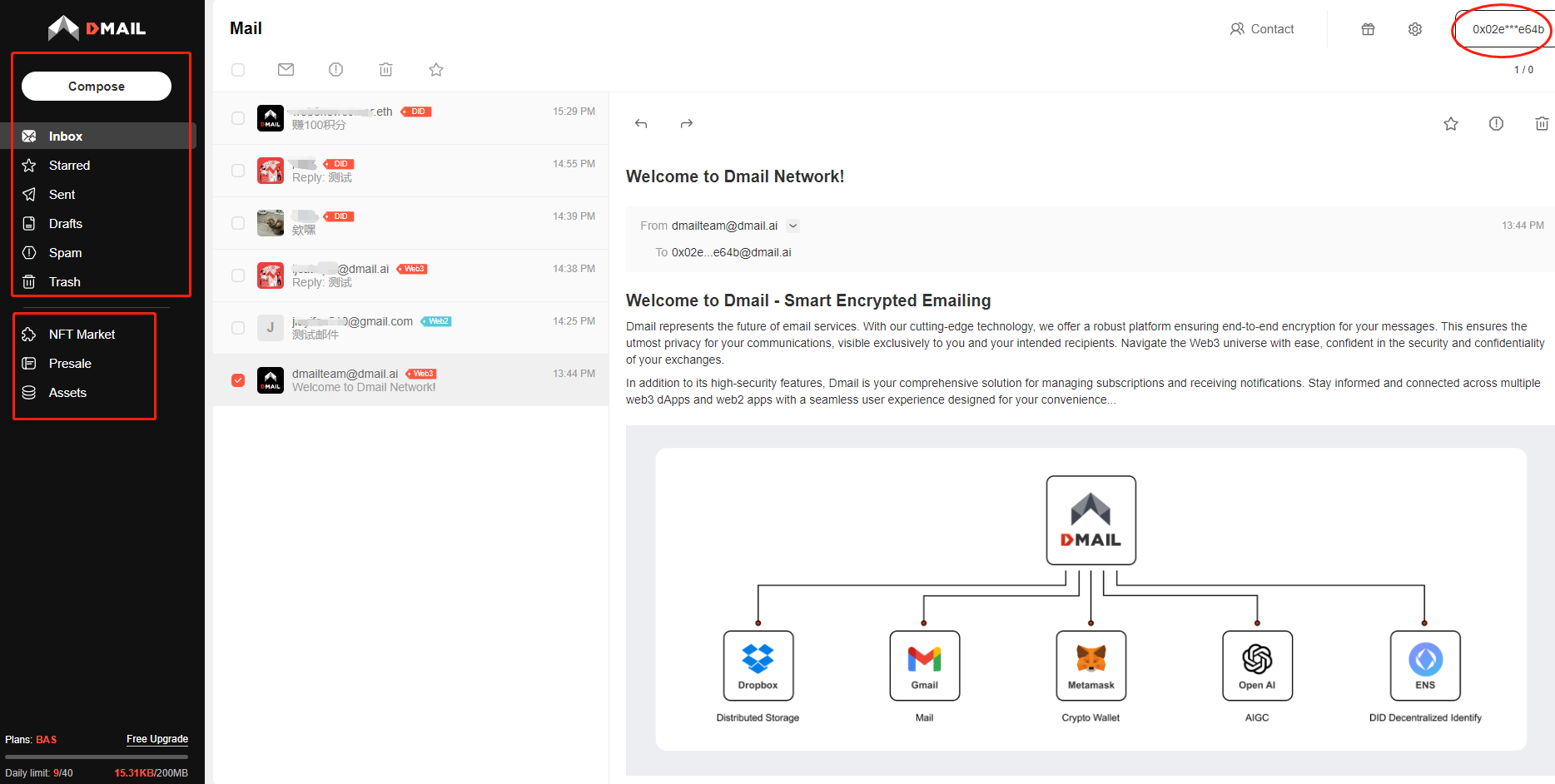This screenshot has height=784, width=1555.
Task: Click the Open AI icon in the diagram
Action: point(1258,666)
